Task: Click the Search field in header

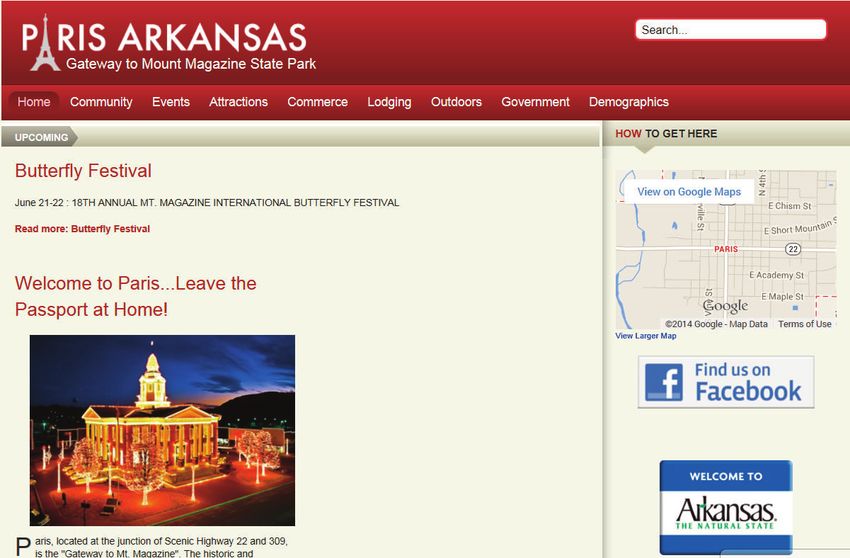Action: click(730, 30)
